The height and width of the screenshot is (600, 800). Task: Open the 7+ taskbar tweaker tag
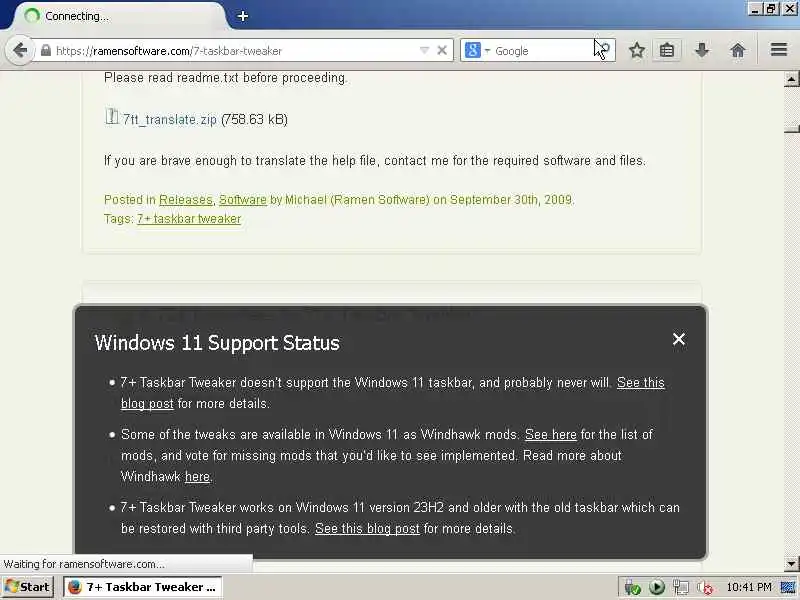click(189, 219)
